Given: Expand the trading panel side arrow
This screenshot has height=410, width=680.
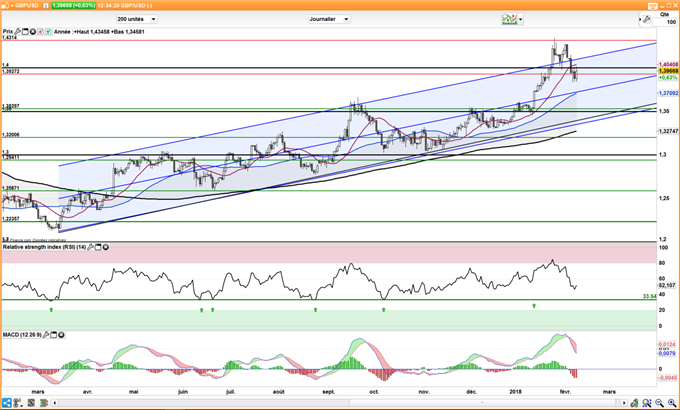Looking at the screenshot, I should 640,20.
